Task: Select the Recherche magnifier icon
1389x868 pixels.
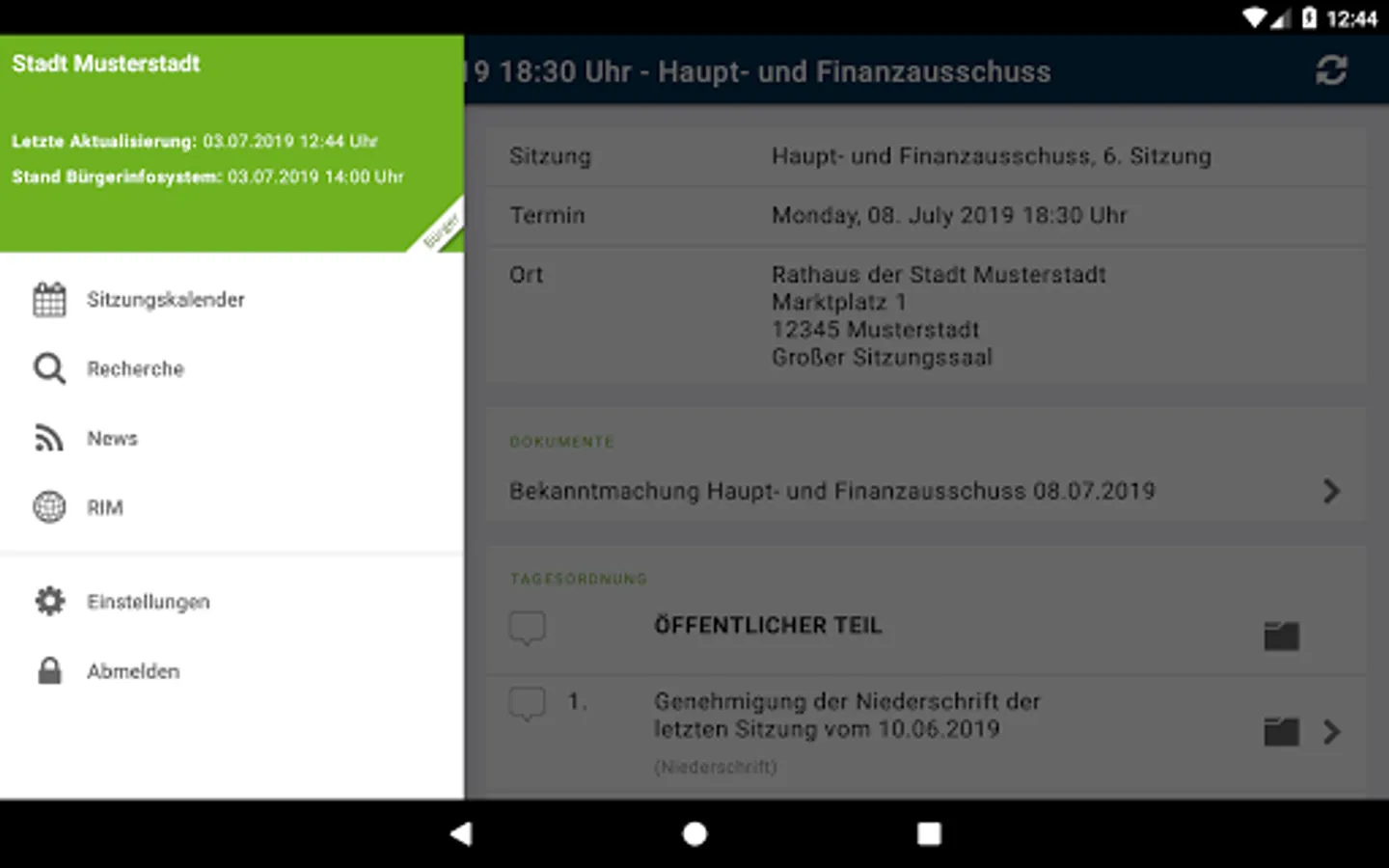Action: pyautogui.click(x=49, y=368)
